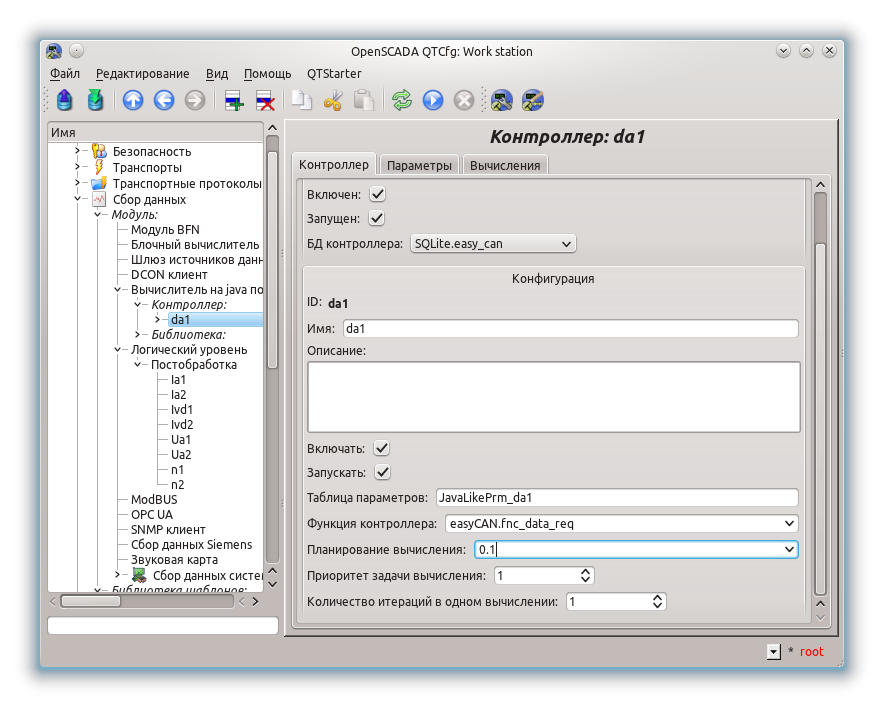
Task: Click the green refresh arrows icon
Action: pos(402,100)
